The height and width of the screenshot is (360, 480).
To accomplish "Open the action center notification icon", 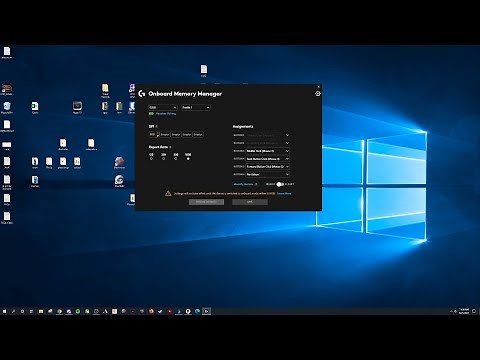I will (474, 311).
